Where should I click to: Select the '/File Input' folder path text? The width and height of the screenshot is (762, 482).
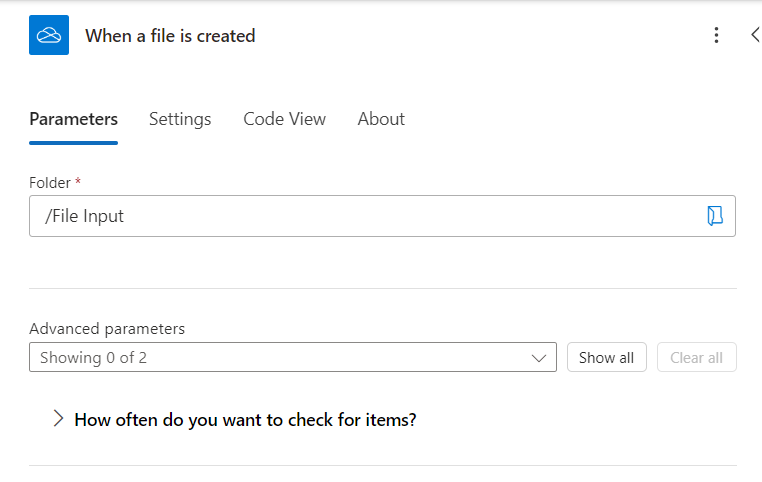84,216
